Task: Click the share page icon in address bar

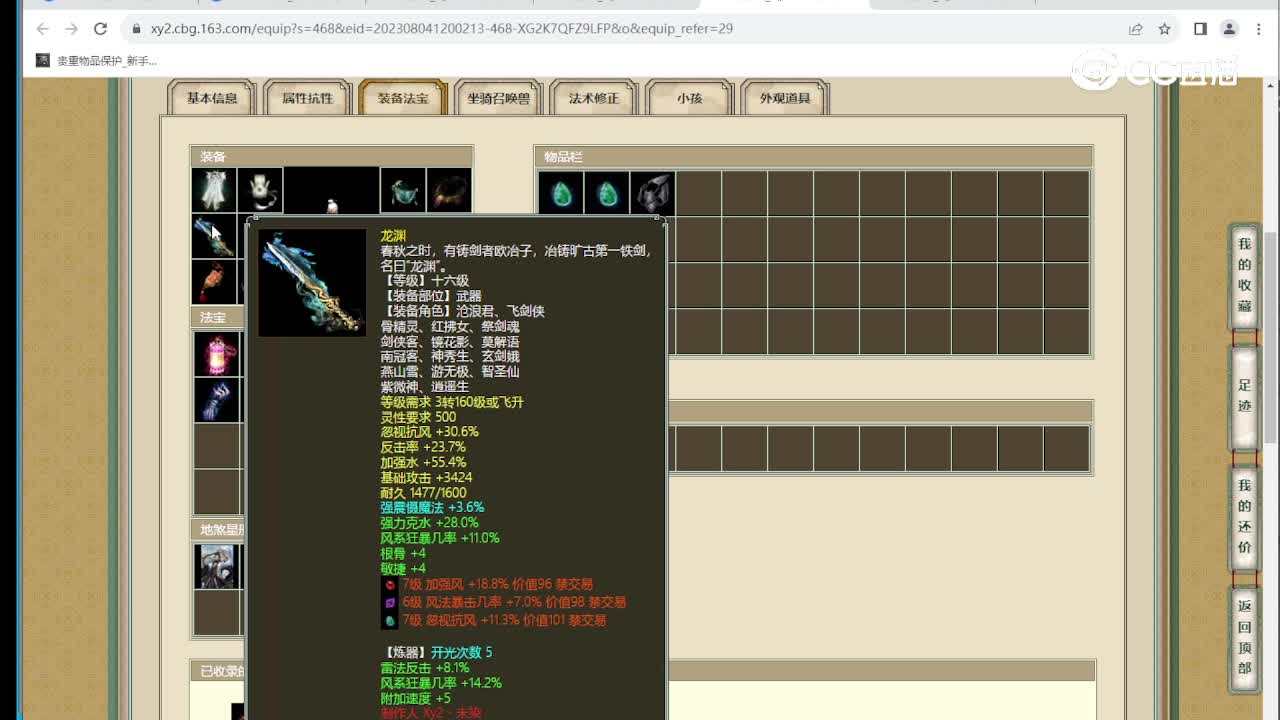Action: tap(1136, 29)
